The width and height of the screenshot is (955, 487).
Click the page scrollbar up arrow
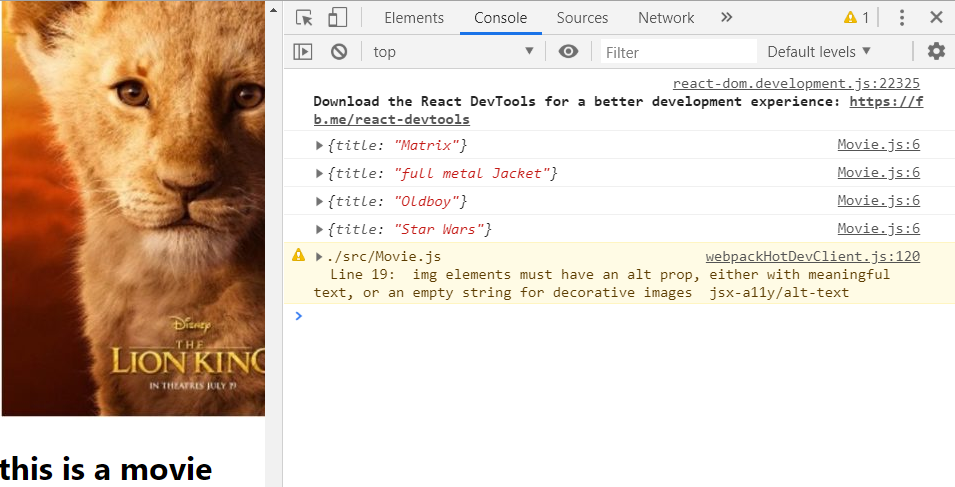coord(273,10)
